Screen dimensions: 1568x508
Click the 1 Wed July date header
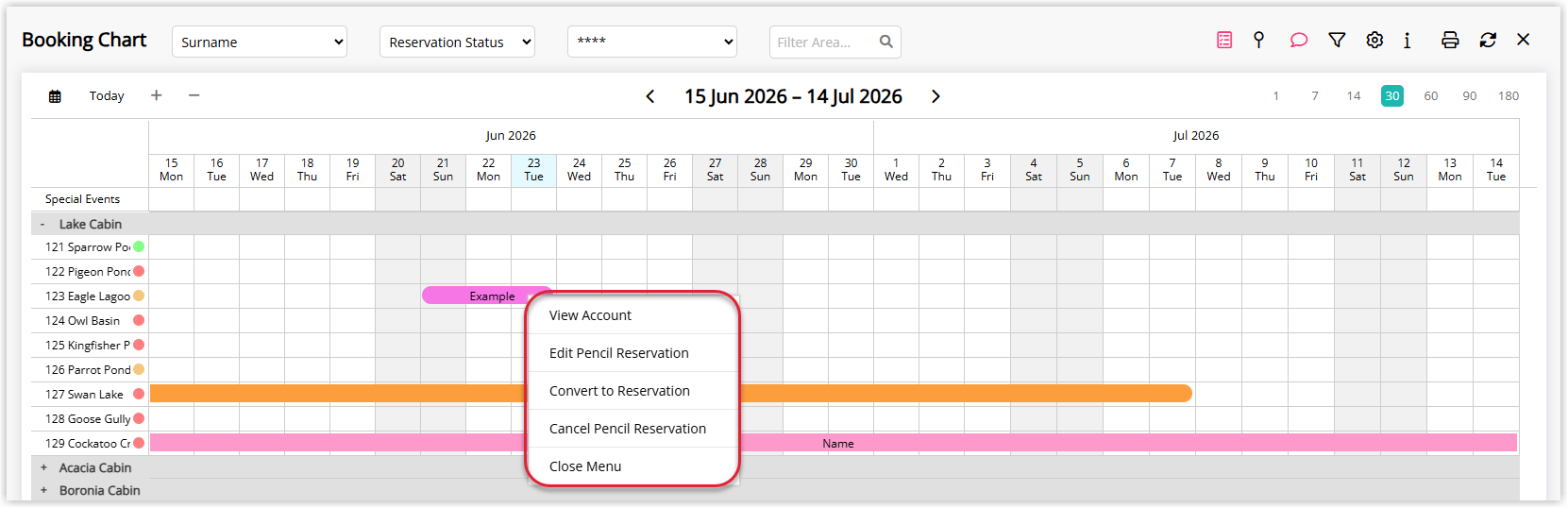coord(897,170)
